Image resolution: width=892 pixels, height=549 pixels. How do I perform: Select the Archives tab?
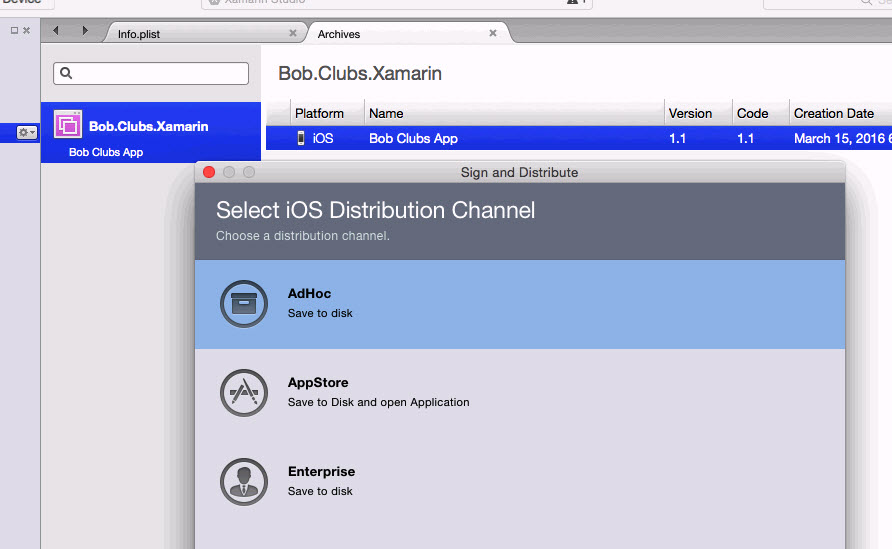click(338, 34)
